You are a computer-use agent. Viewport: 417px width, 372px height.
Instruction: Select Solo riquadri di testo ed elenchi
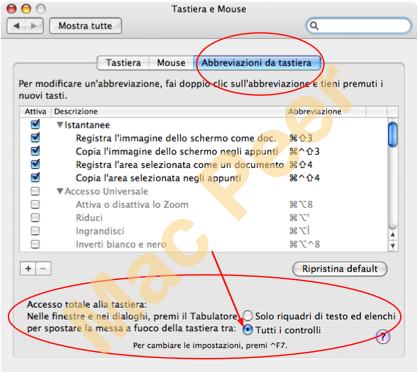point(248,315)
